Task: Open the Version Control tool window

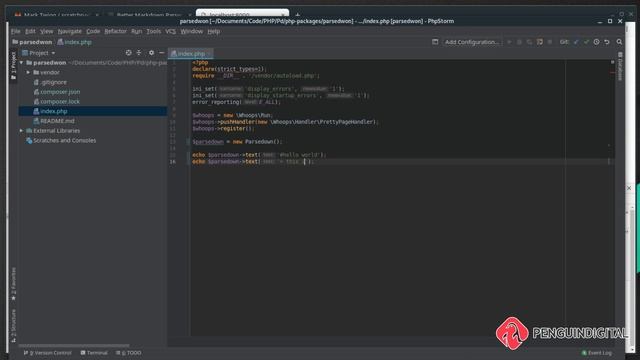Action: 47,353
